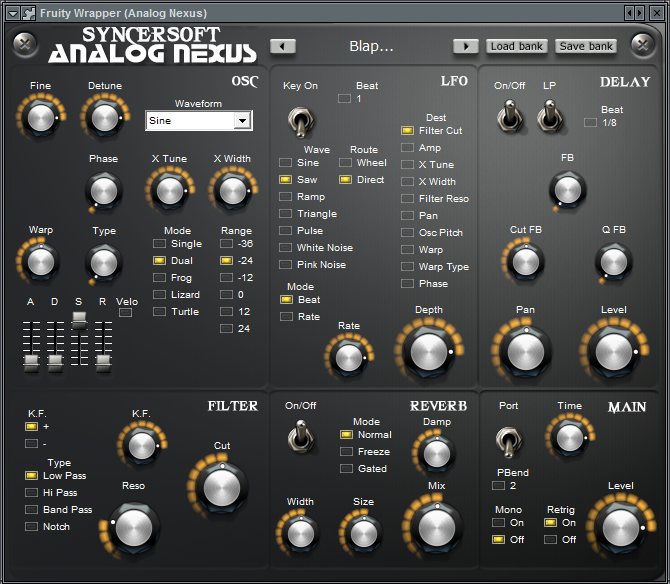Flip the Reverb On/Off toggle switch
The height and width of the screenshot is (584, 670).
(x=301, y=437)
